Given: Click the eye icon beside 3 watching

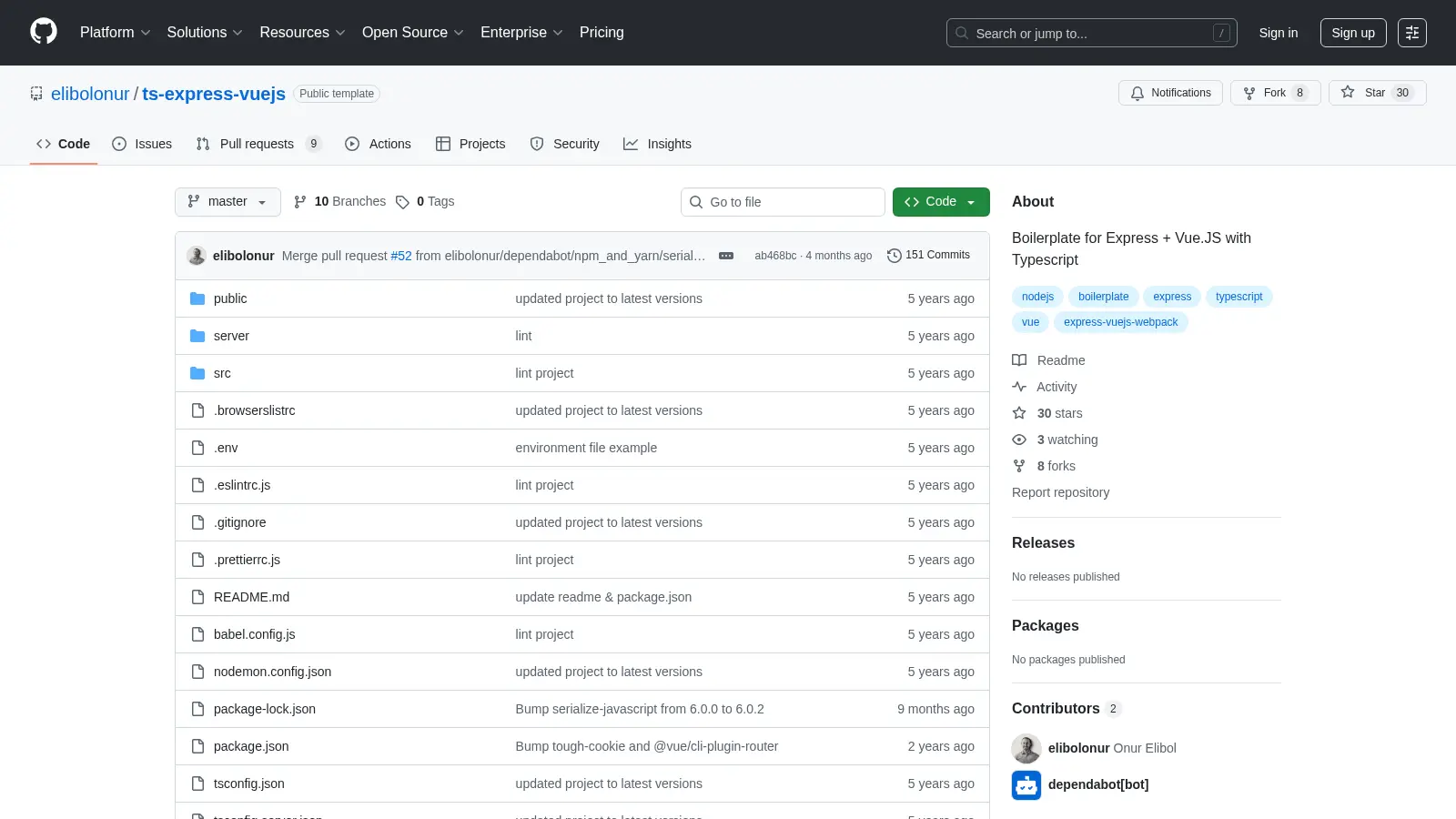Looking at the screenshot, I should click(1019, 440).
